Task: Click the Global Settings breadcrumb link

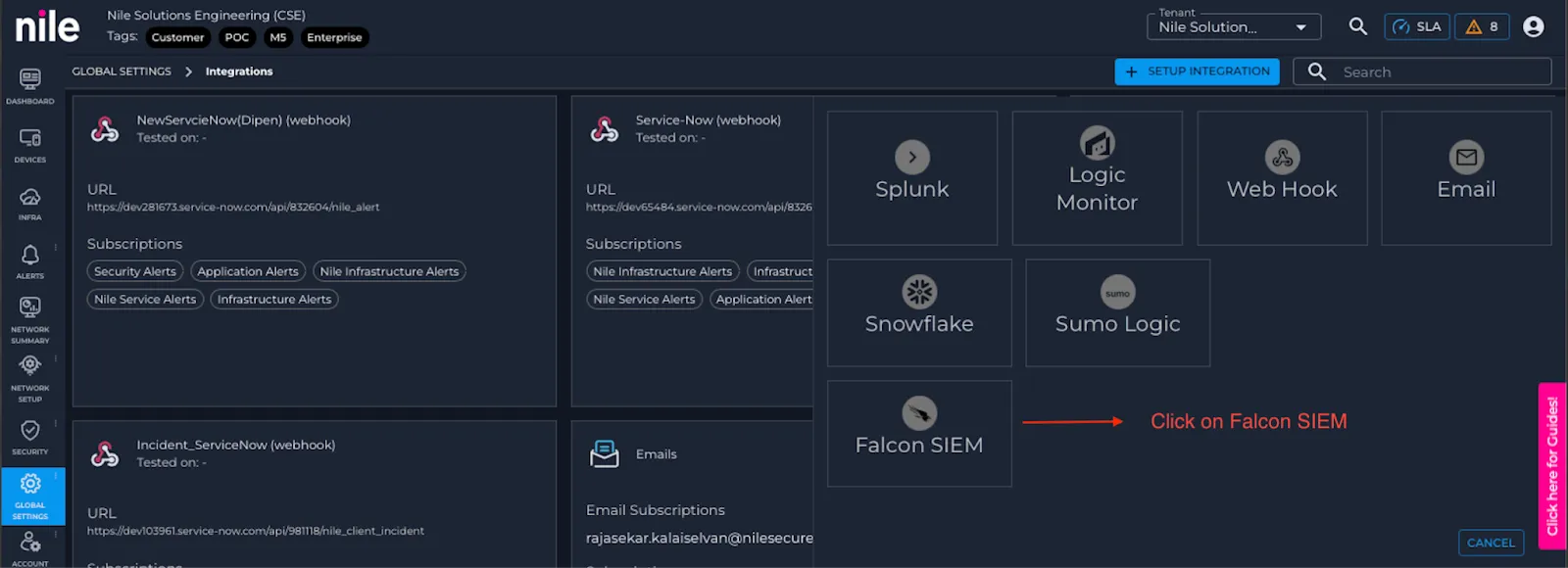Action: (x=122, y=71)
